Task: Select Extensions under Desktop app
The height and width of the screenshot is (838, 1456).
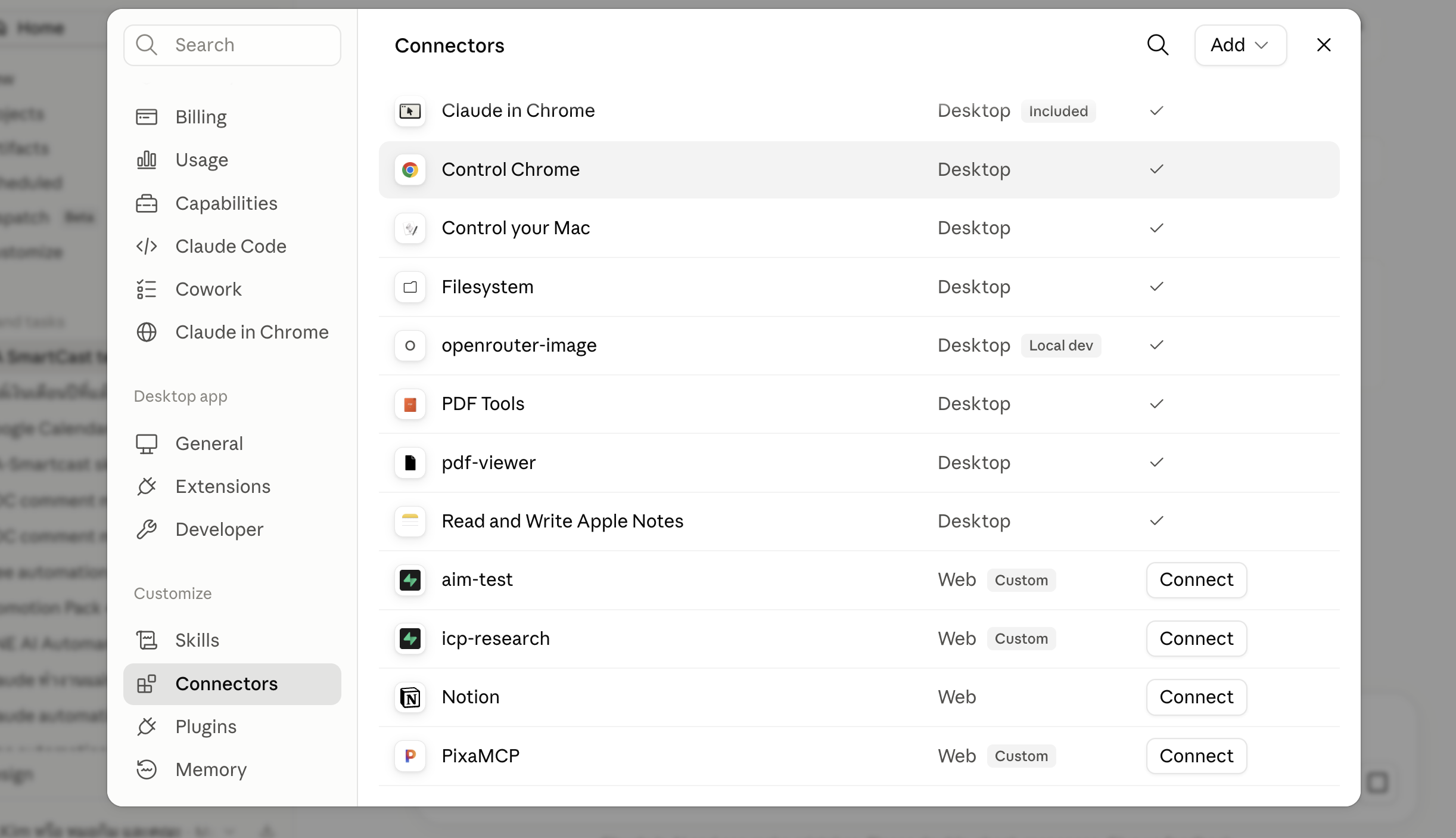Action: pos(232,486)
